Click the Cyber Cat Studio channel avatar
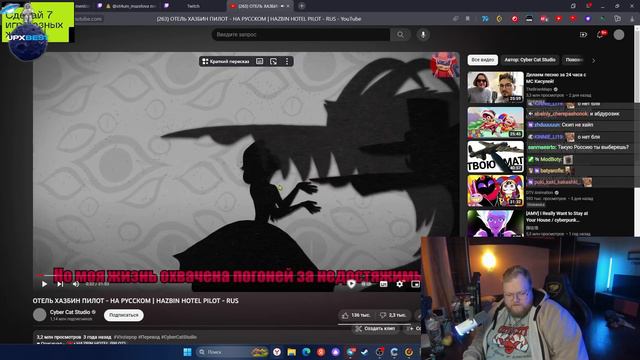 (40, 315)
